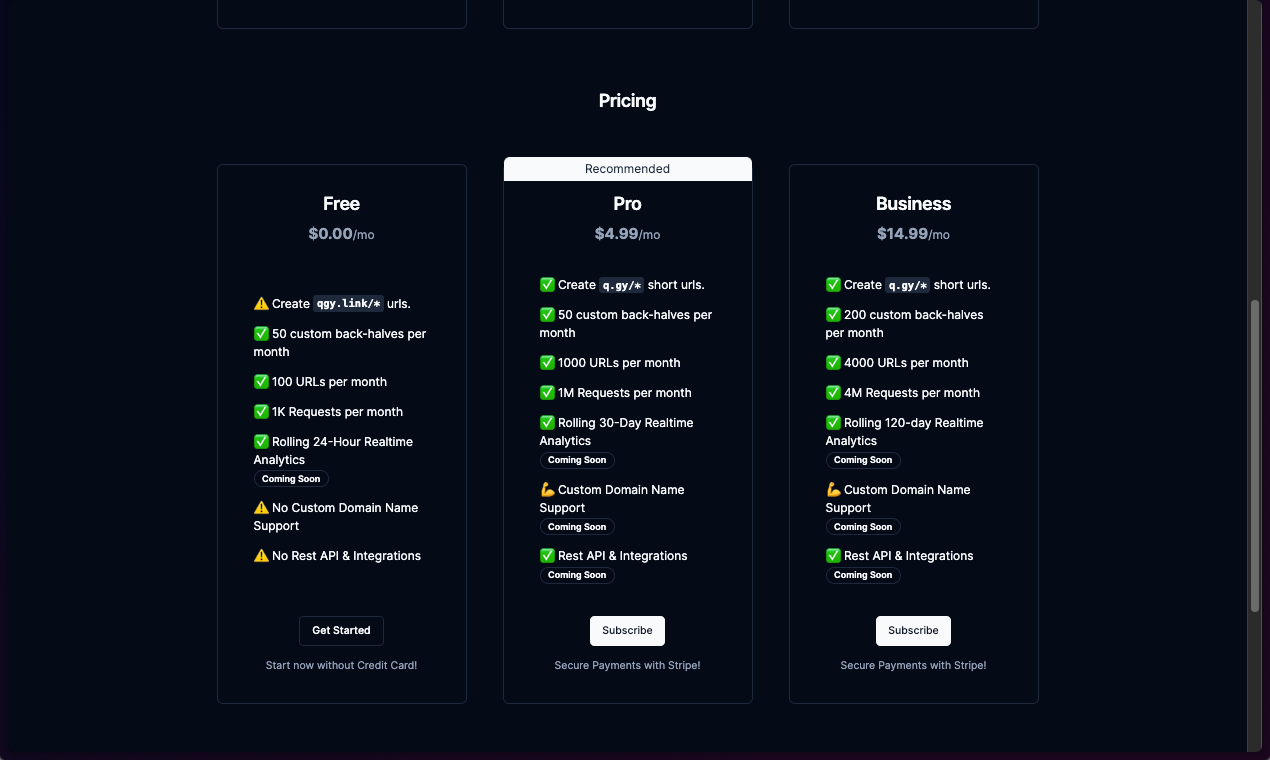Click the q.gy/* code tag in Pro plan

point(621,285)
